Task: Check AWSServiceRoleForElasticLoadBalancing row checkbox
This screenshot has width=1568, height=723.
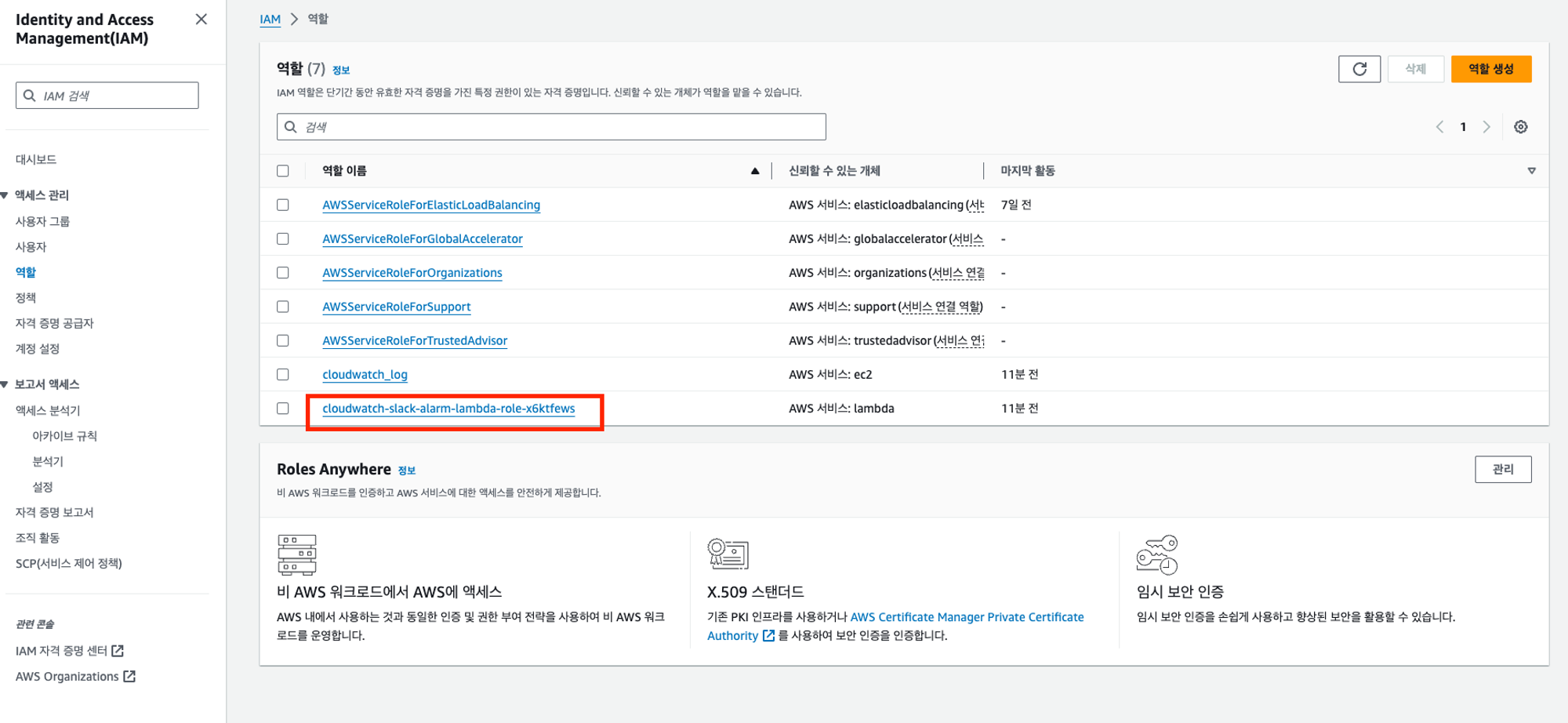Action: 283,205
